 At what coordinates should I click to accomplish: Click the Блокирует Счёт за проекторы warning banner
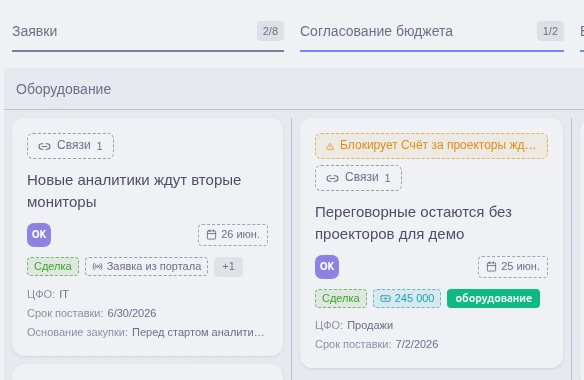[x=431, y=146]
